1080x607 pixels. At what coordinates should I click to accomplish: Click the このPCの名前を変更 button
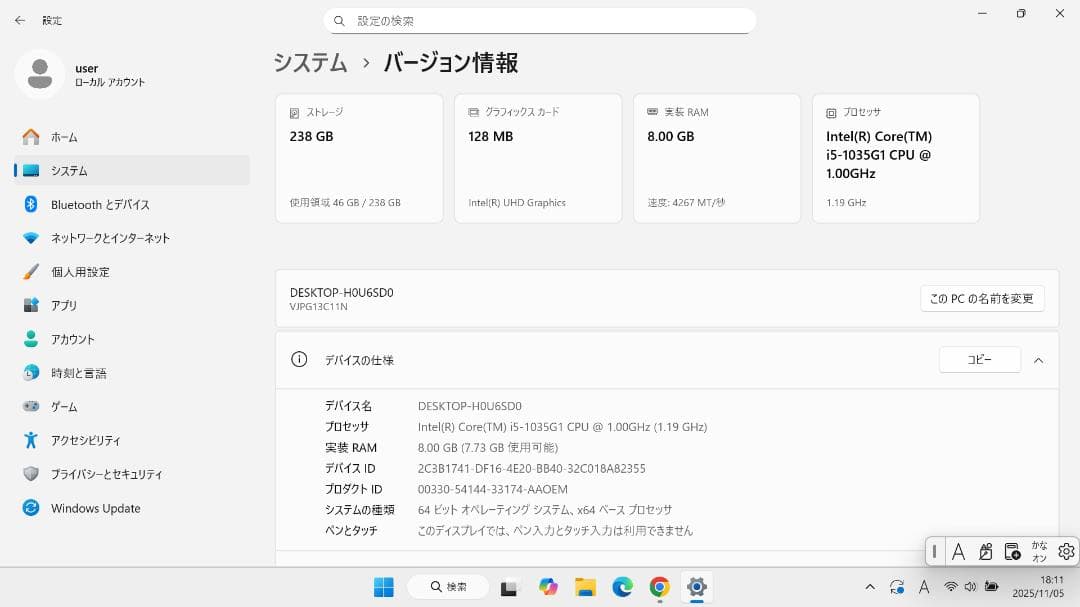coord(982,298)
